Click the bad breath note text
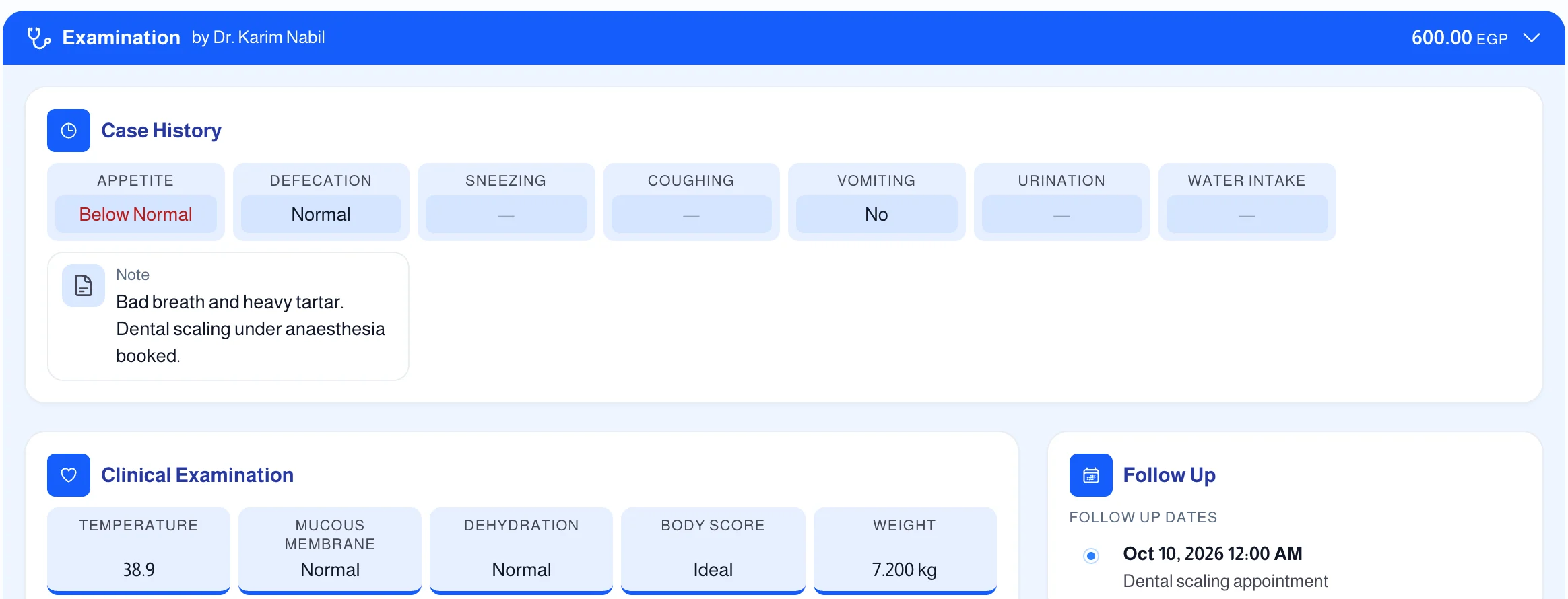 [251, 328]
